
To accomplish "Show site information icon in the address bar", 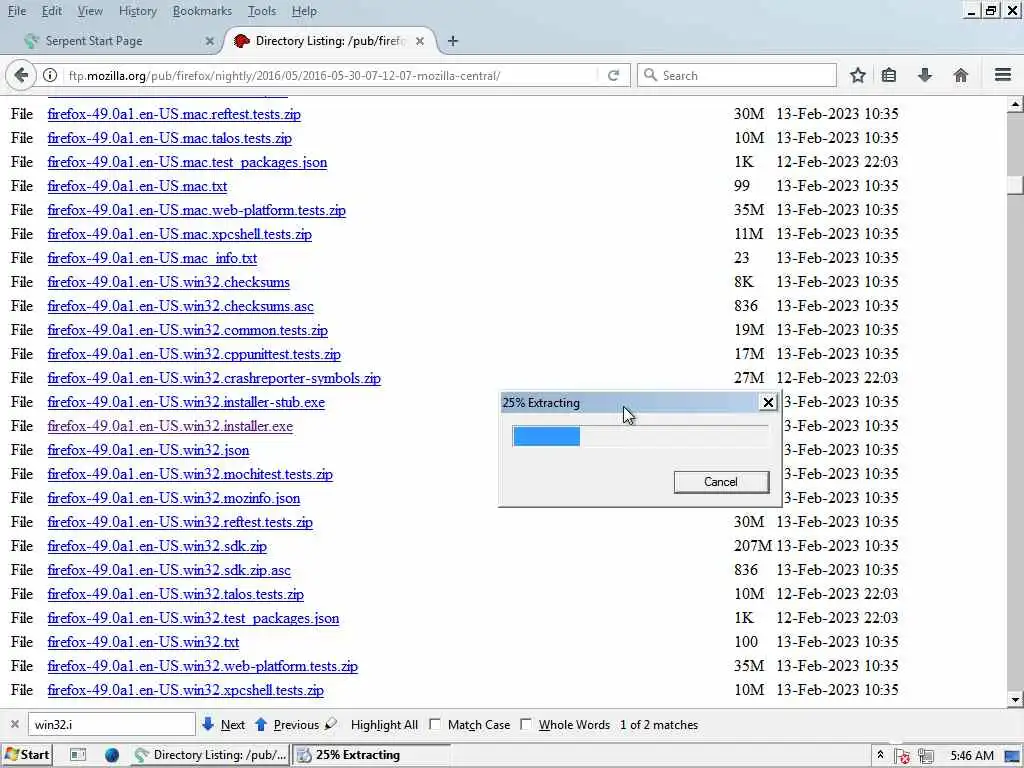I will [50, 75].
